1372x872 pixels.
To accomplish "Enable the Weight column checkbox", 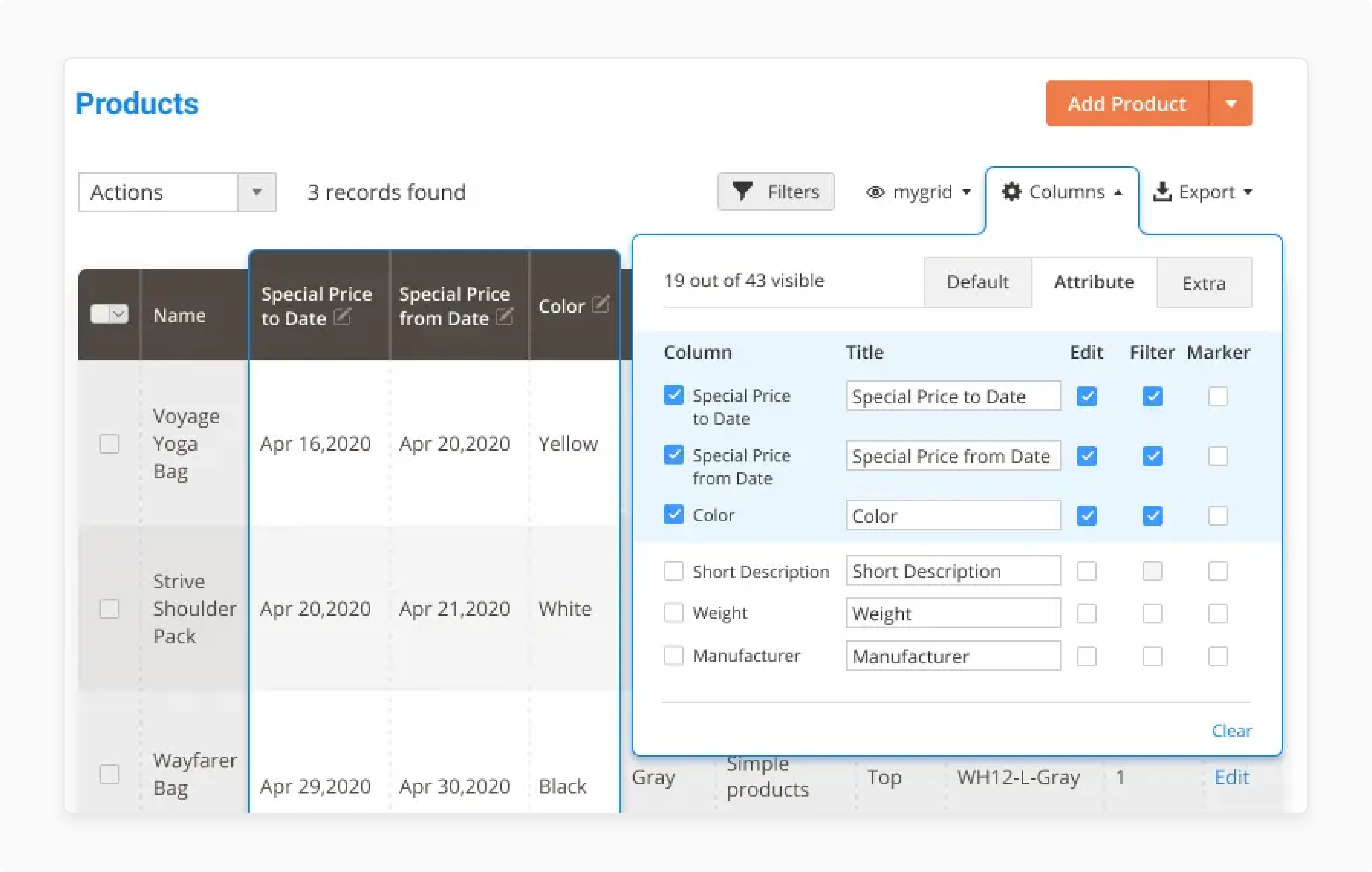I will pos(673,613).
